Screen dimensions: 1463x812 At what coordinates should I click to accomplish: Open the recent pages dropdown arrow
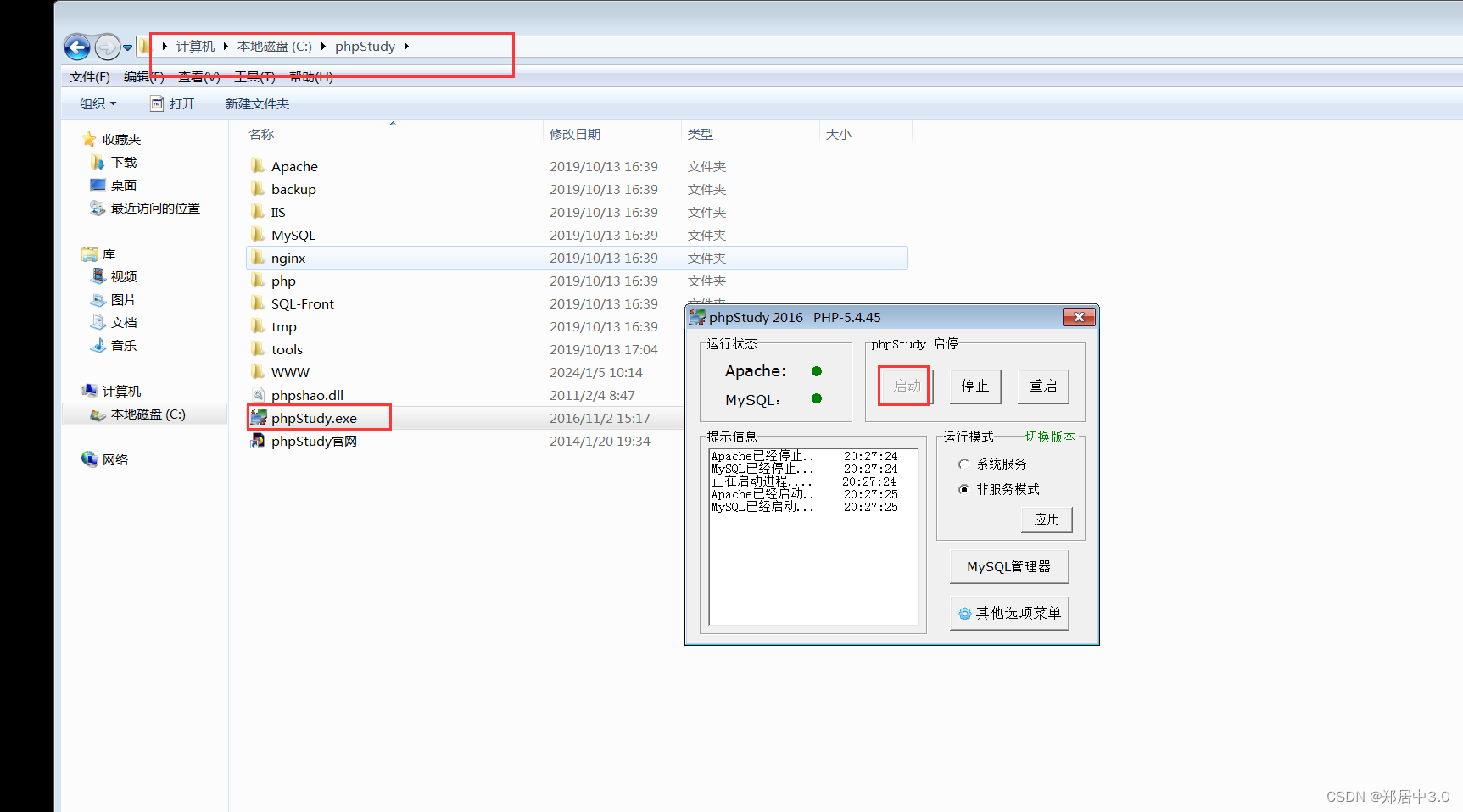point(127,47)
